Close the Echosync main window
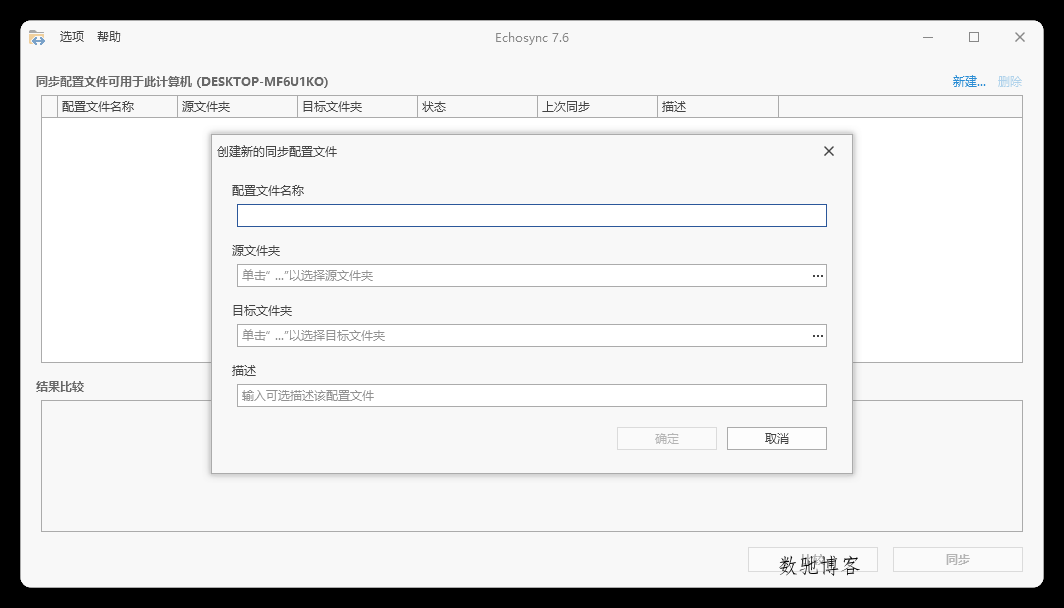Viewport: 1064px width, 608px height. 1019,37
